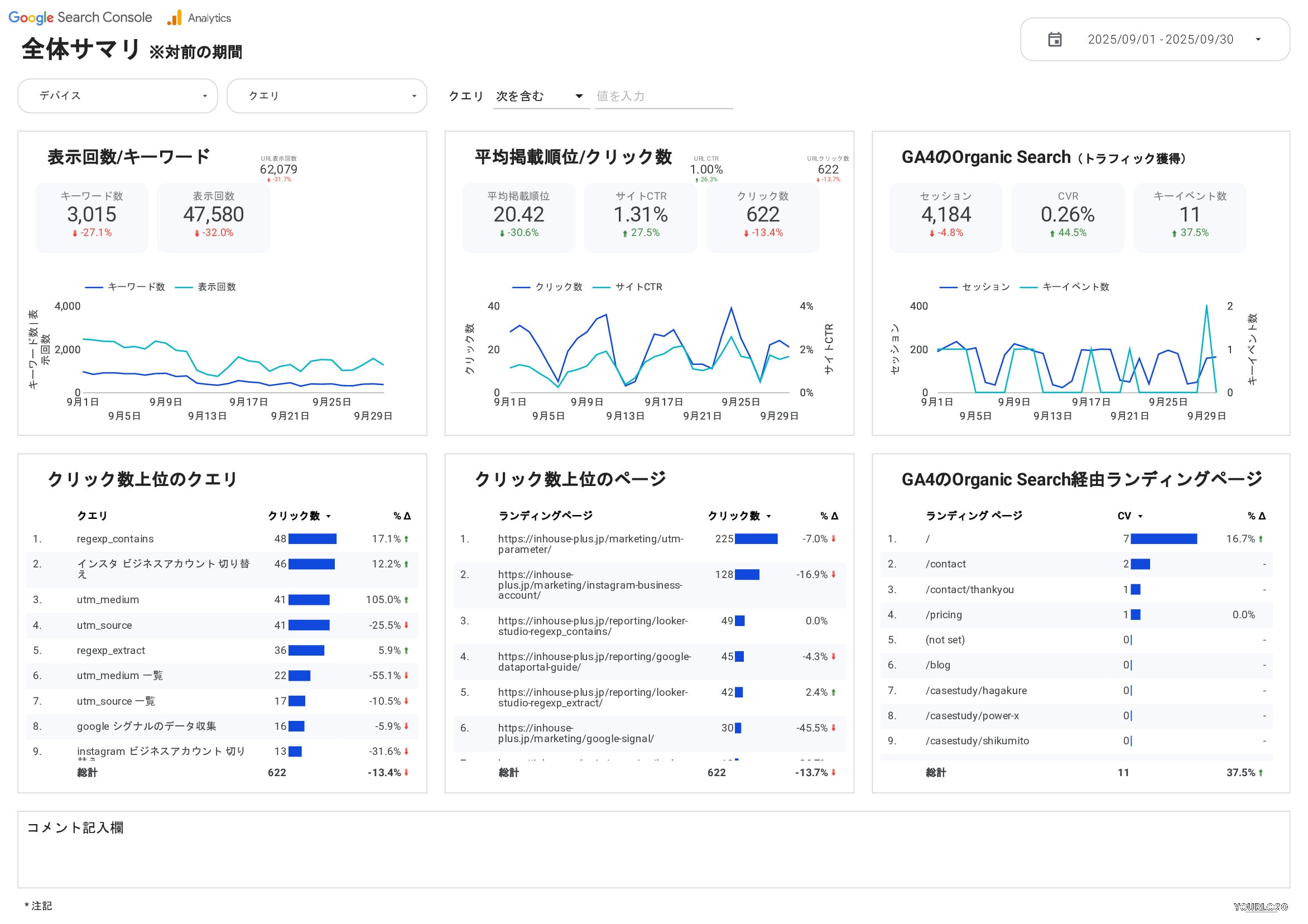Click the blue bar for /contact row

tap(1140, 564)
